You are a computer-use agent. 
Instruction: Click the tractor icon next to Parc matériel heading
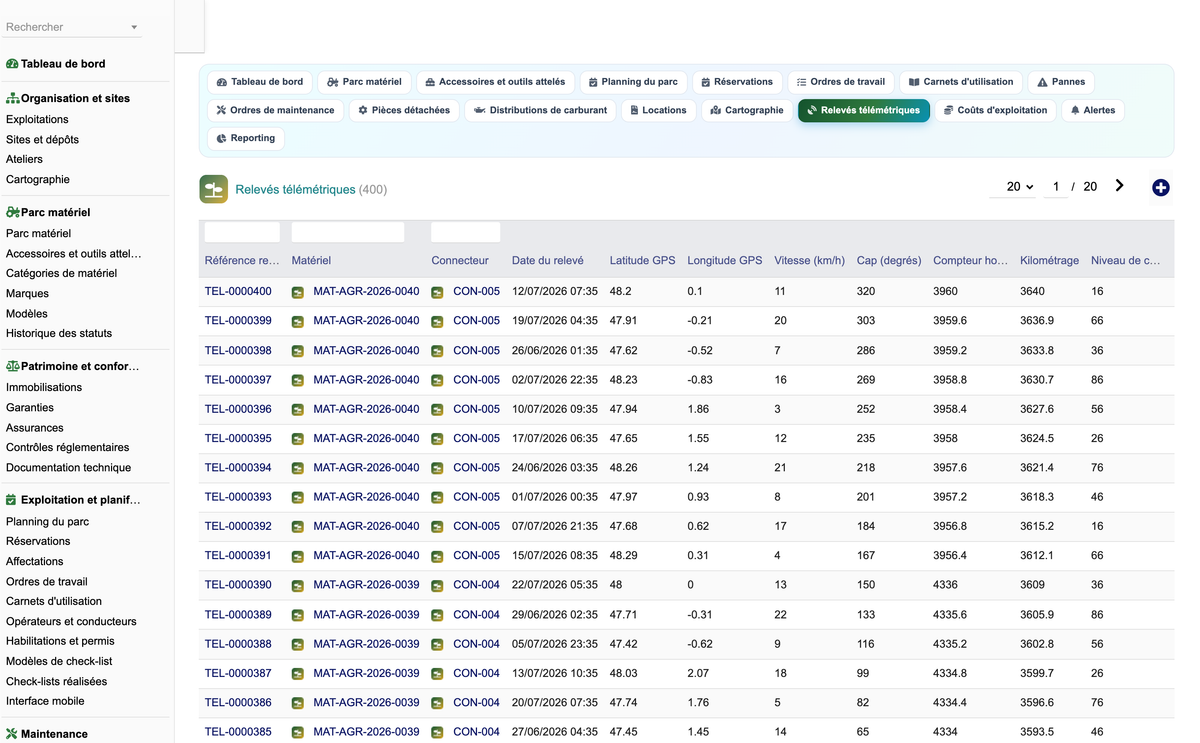(13, 212)
